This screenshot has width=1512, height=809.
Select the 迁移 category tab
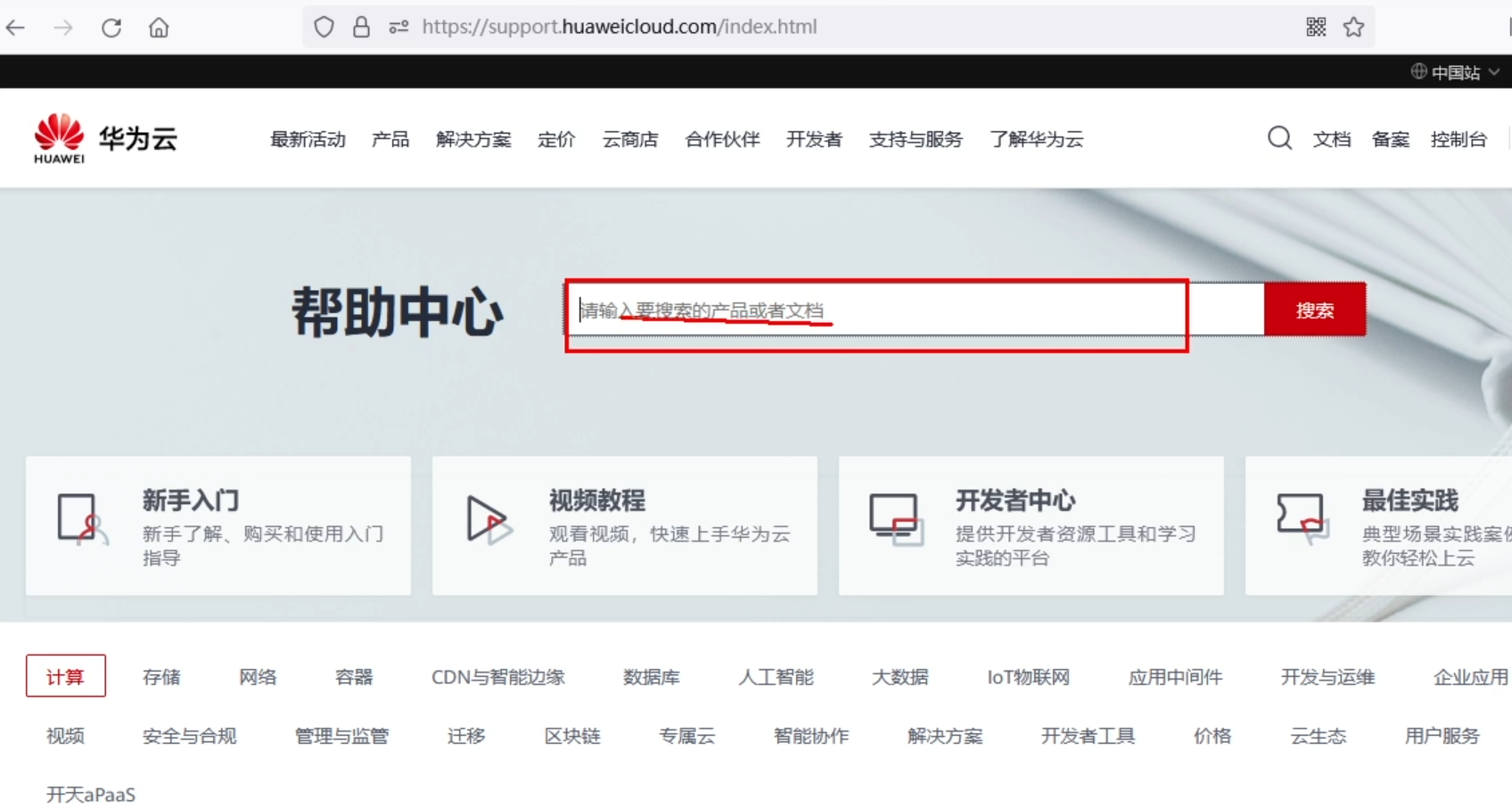tap(466, 736)
